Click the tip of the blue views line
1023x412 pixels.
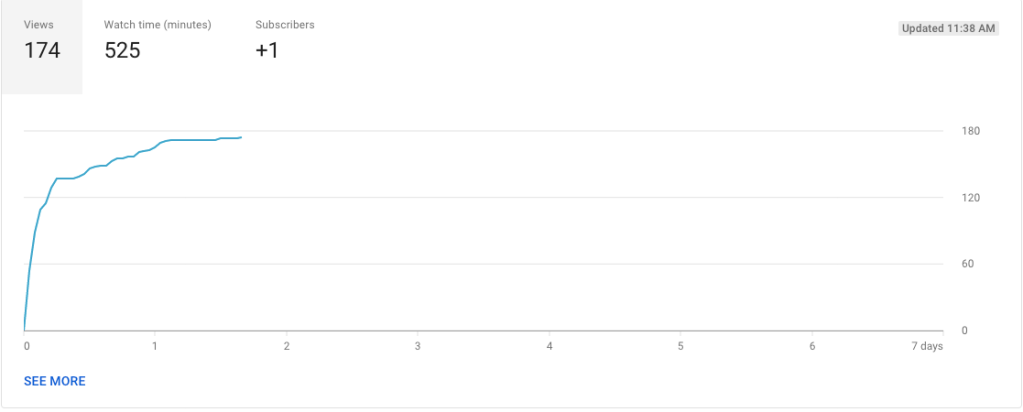tap(241, 137)
